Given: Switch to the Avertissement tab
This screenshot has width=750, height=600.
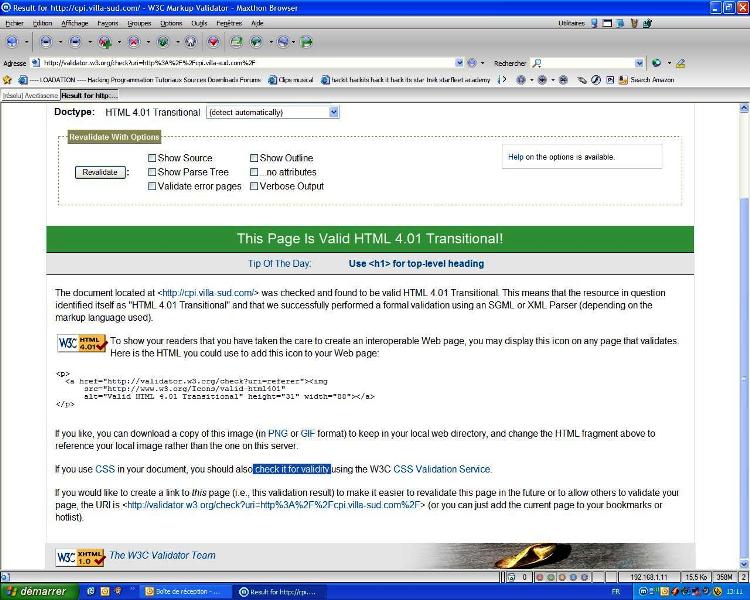Looking at the screenshot, I should click(30, 96).
